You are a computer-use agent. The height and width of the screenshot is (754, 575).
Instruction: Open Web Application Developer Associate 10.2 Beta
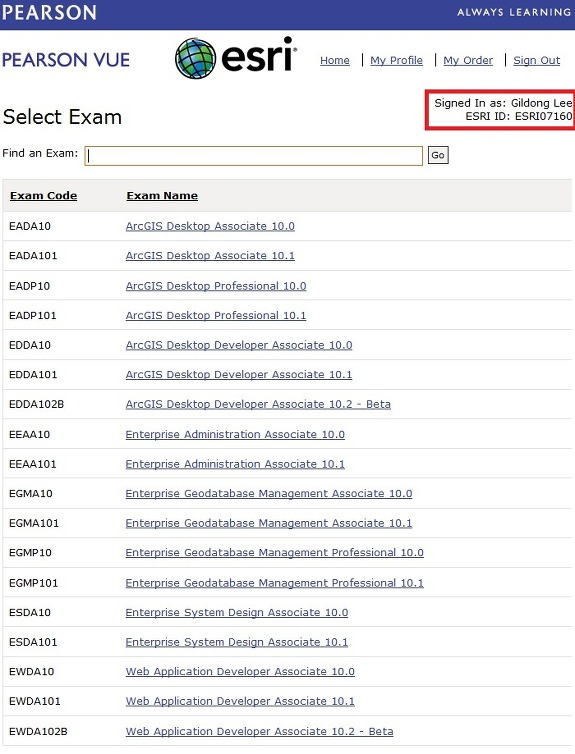259,731
